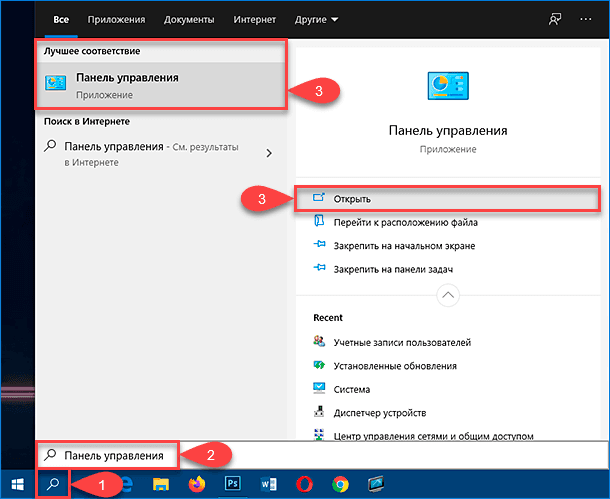Launch Firefox from the taskbar
This screenshot has width=610, height=499.
coord(196,484)
